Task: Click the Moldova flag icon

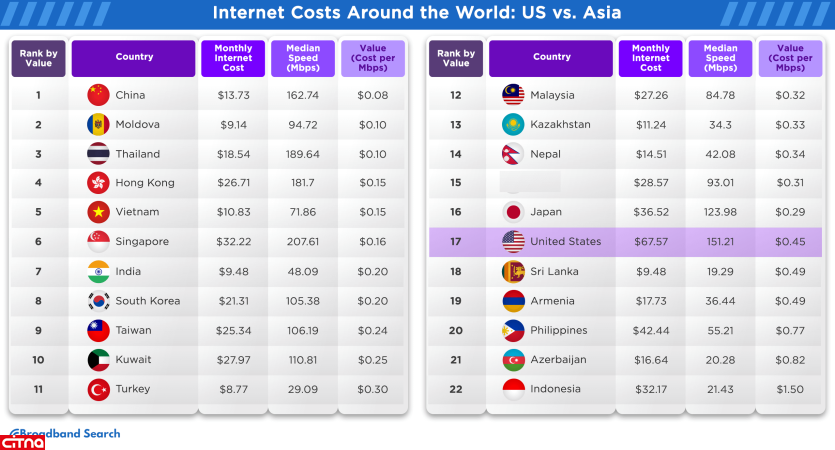Action: [98, 125]
